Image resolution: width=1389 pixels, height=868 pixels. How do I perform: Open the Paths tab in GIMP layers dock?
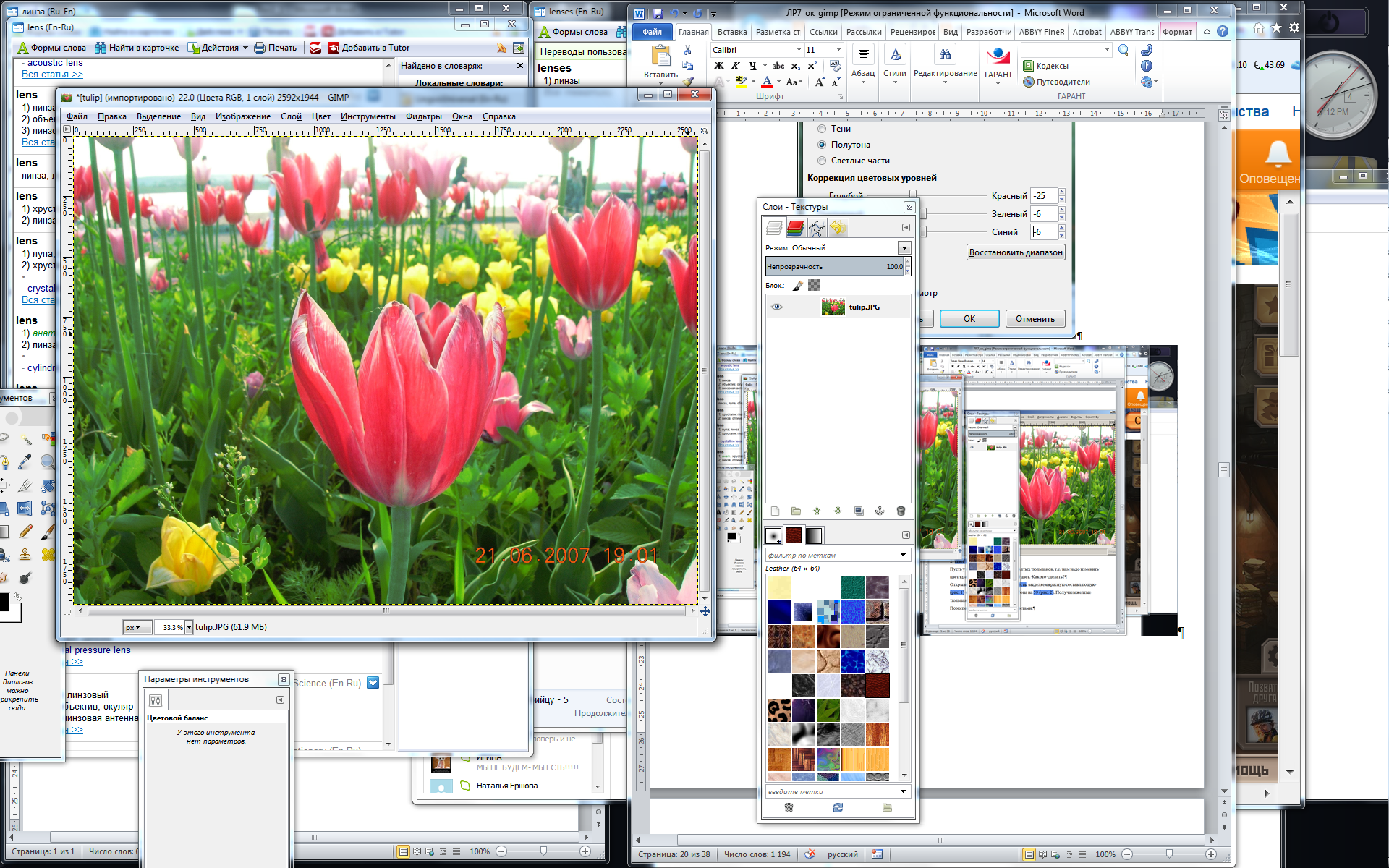click(x=816, y=229)
